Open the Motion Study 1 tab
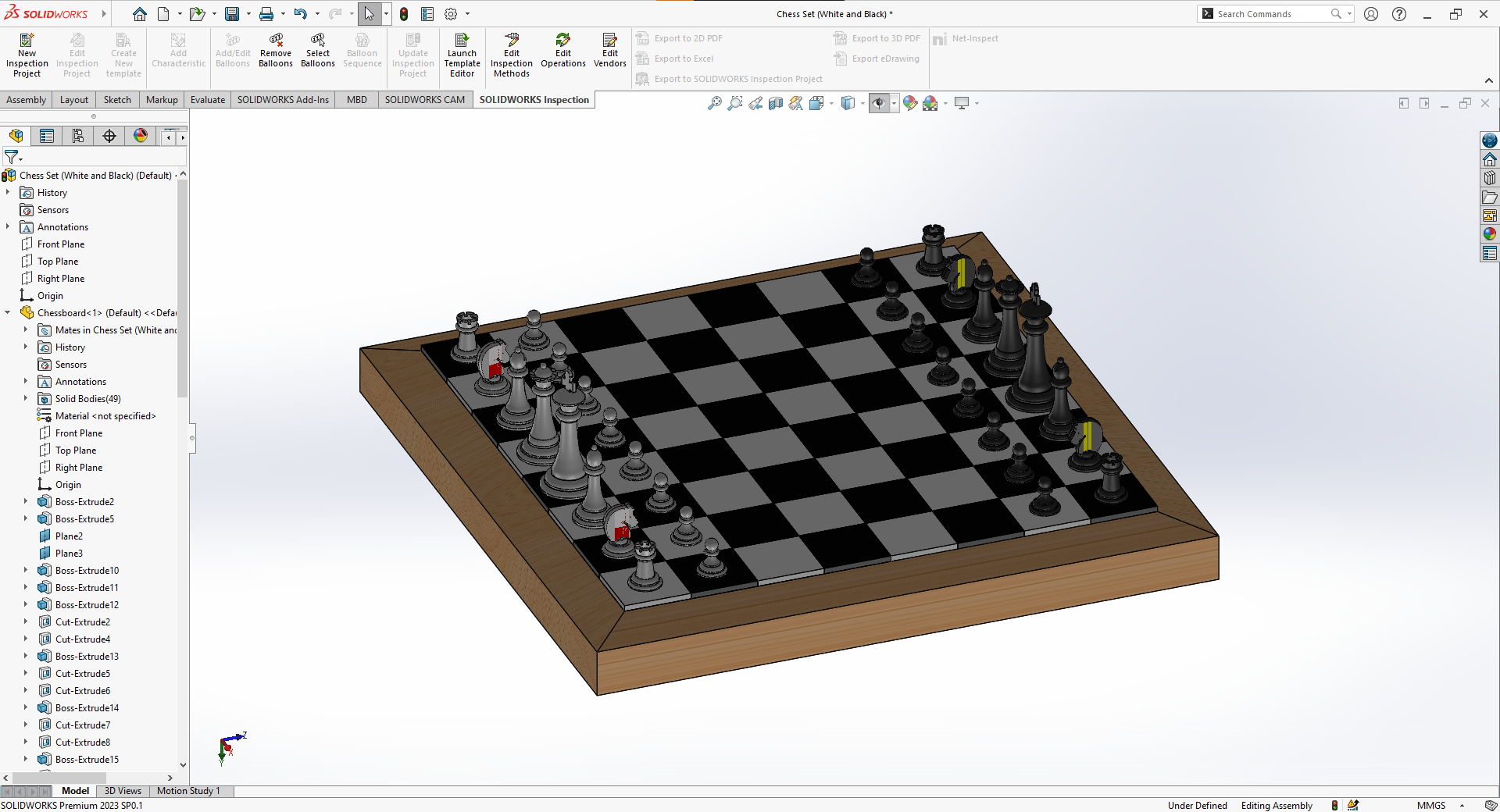 (188, 791)
